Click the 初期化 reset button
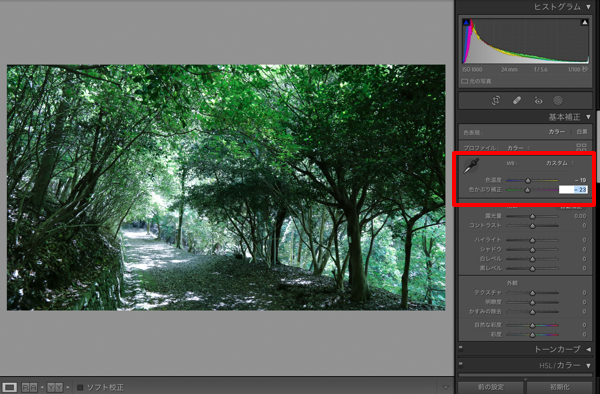The height and width of the screenshot is (394, 600). point(559,387)
